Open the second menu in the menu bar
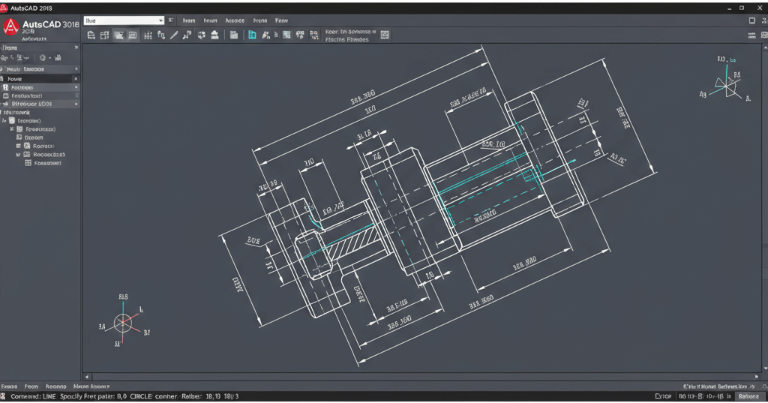 (x=210, y=21)
